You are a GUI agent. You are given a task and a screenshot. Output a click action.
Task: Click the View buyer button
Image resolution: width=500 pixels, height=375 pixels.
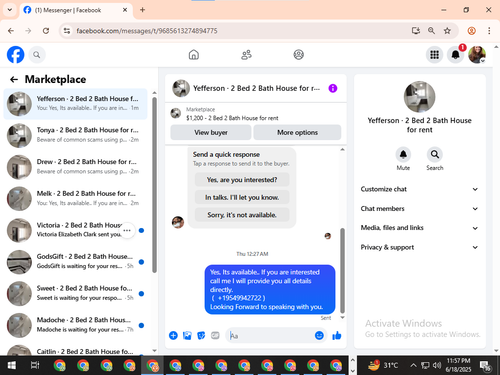tap(211, 132)
